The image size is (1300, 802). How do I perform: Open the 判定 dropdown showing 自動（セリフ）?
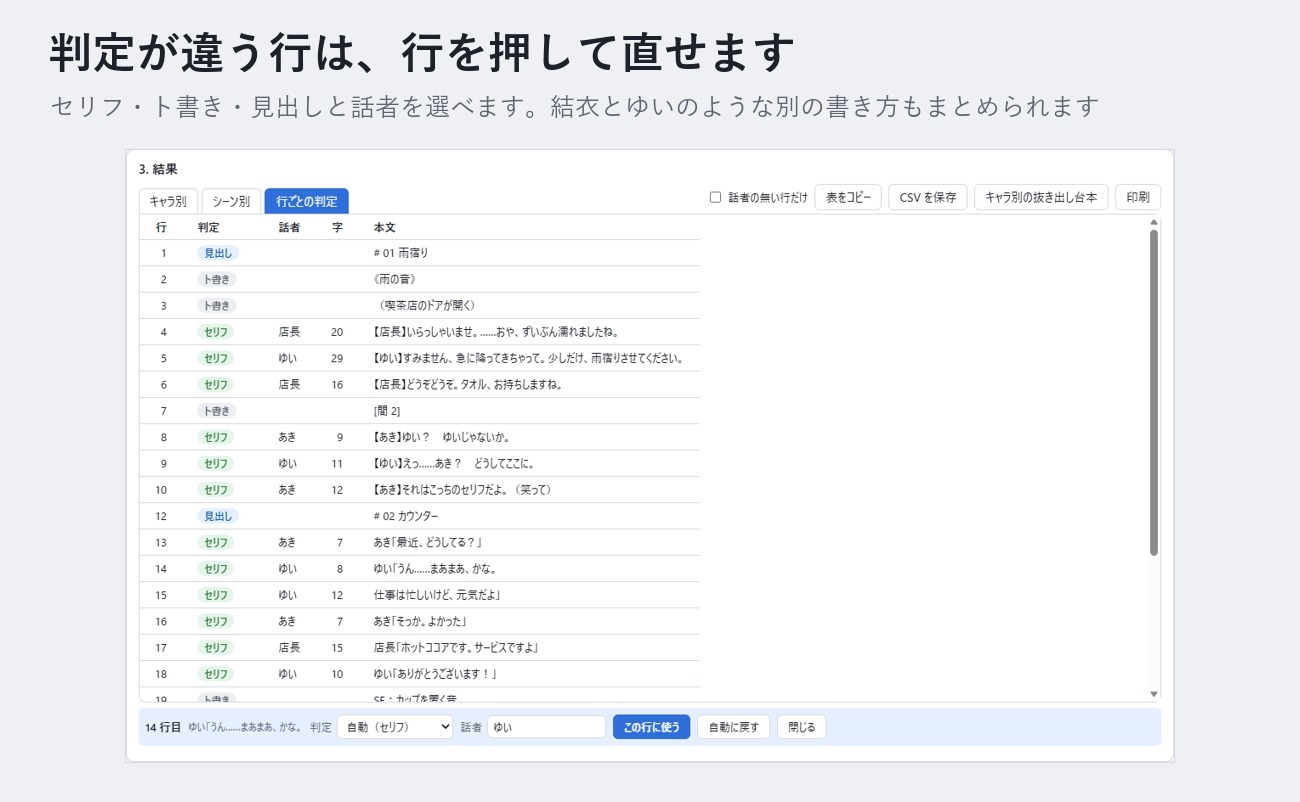coord(395,727)
